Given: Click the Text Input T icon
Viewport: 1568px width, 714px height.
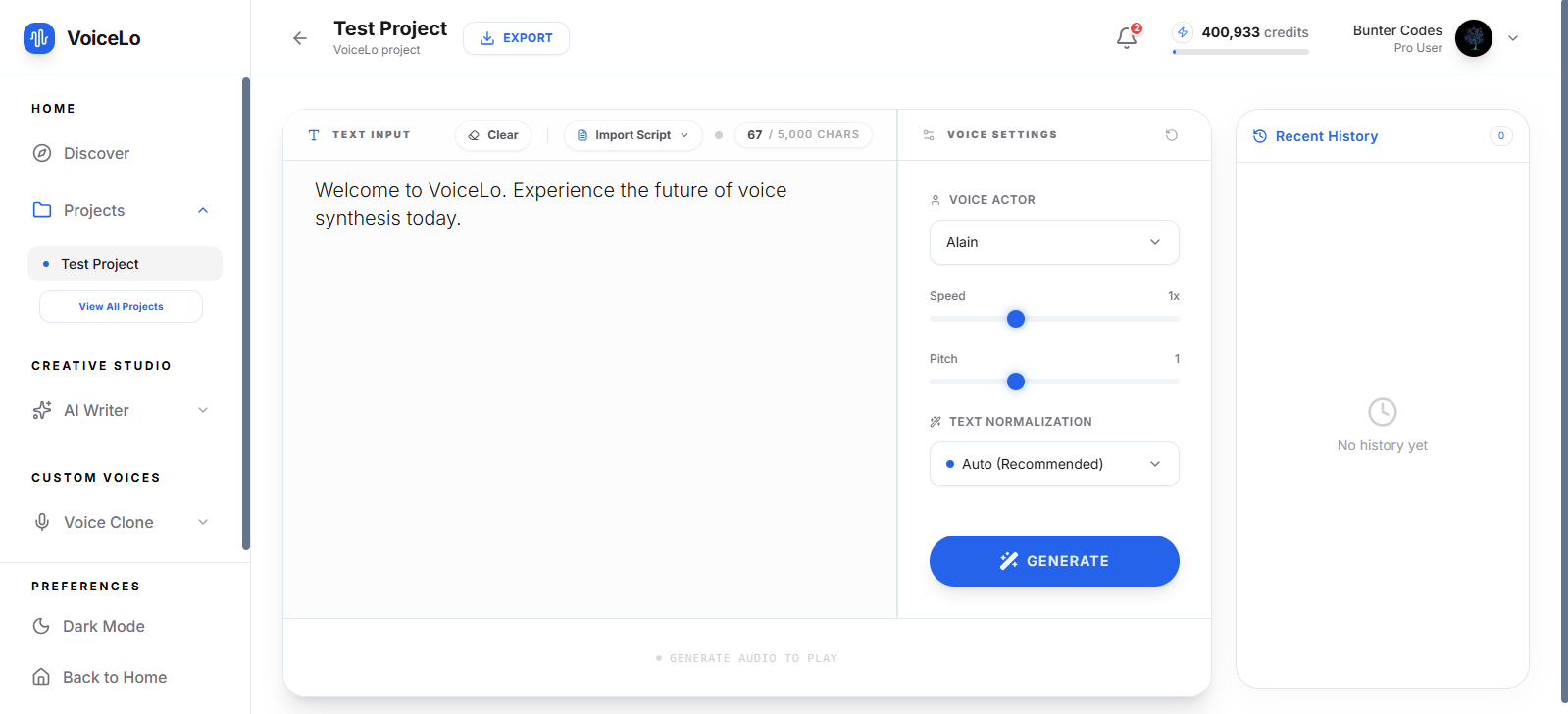Looking at the screenshot, I should pyautogui.click(x=314, y=135).
